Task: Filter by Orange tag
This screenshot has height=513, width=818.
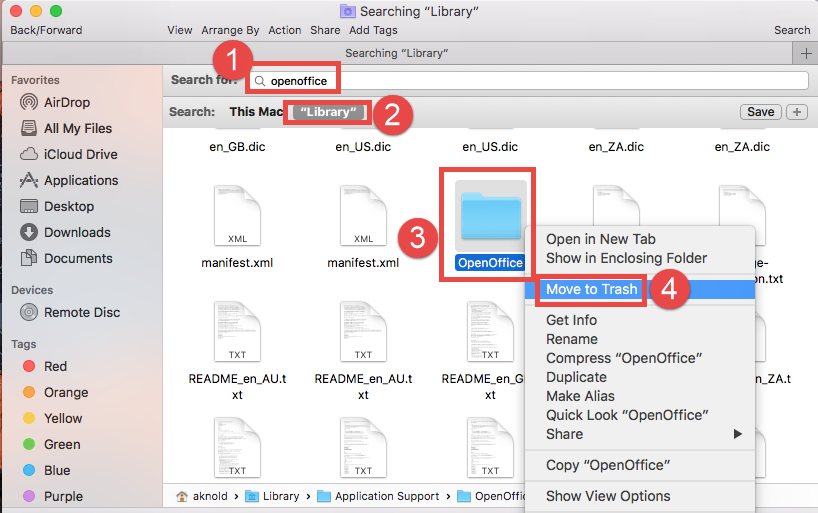Action: (55, 392)
